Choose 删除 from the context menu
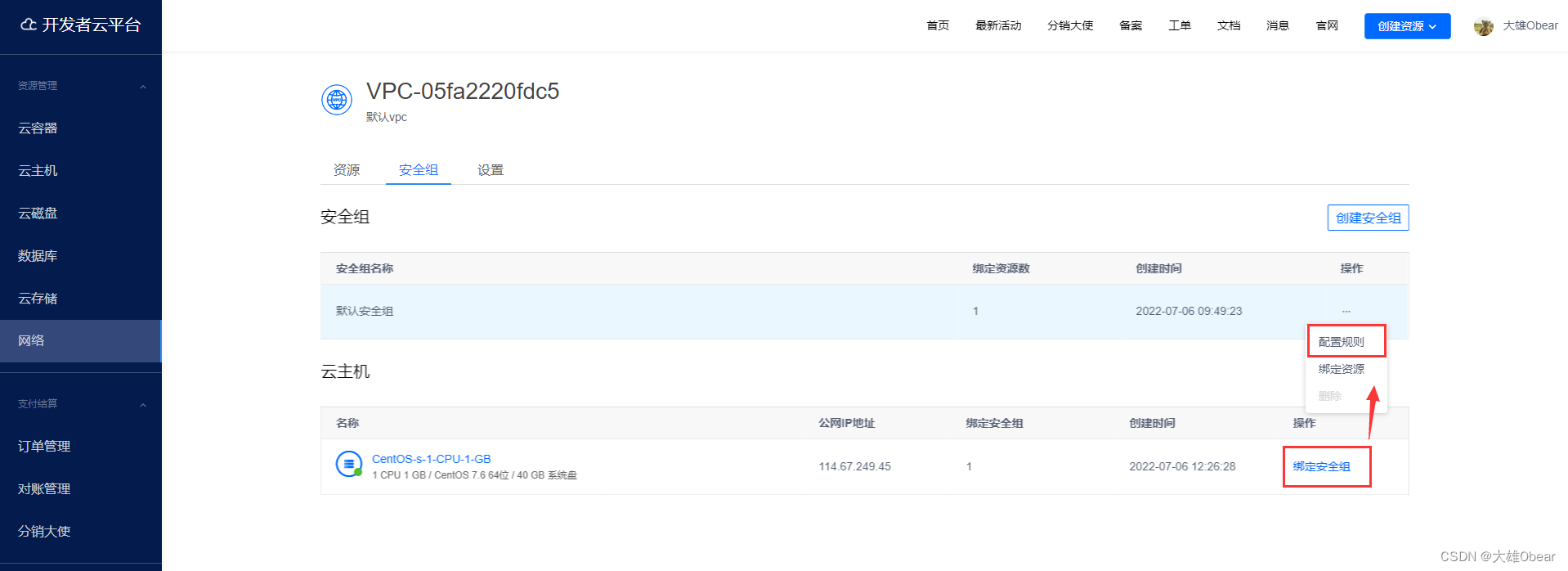Image resolution: width=1568 pixels, height=571 pixels. tap(1330, 396)
